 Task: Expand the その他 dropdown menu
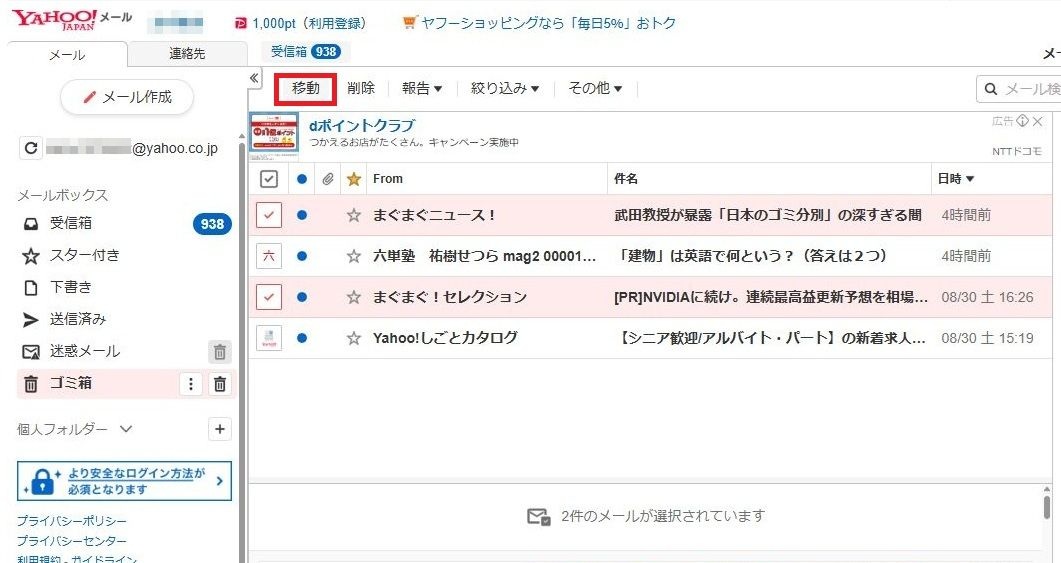(x=595, y=89)
